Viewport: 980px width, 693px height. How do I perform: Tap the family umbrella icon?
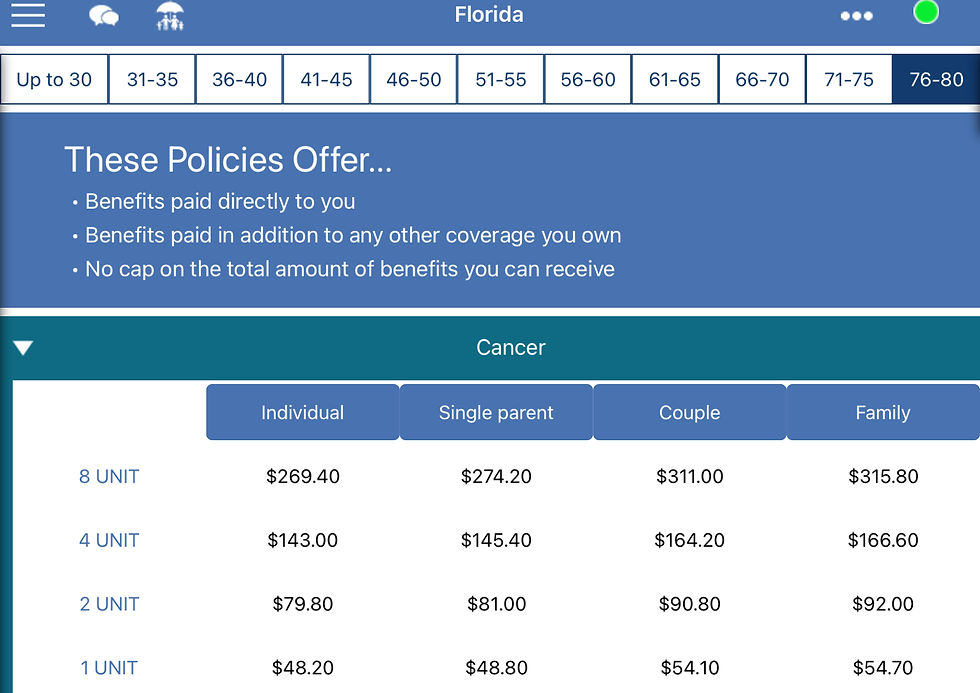(170, 16)
